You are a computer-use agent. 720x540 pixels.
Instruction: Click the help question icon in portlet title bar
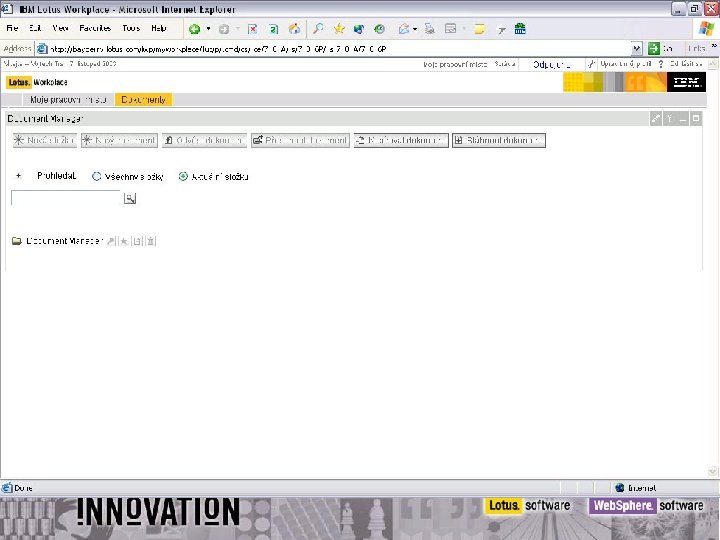[x=669, y=118]
